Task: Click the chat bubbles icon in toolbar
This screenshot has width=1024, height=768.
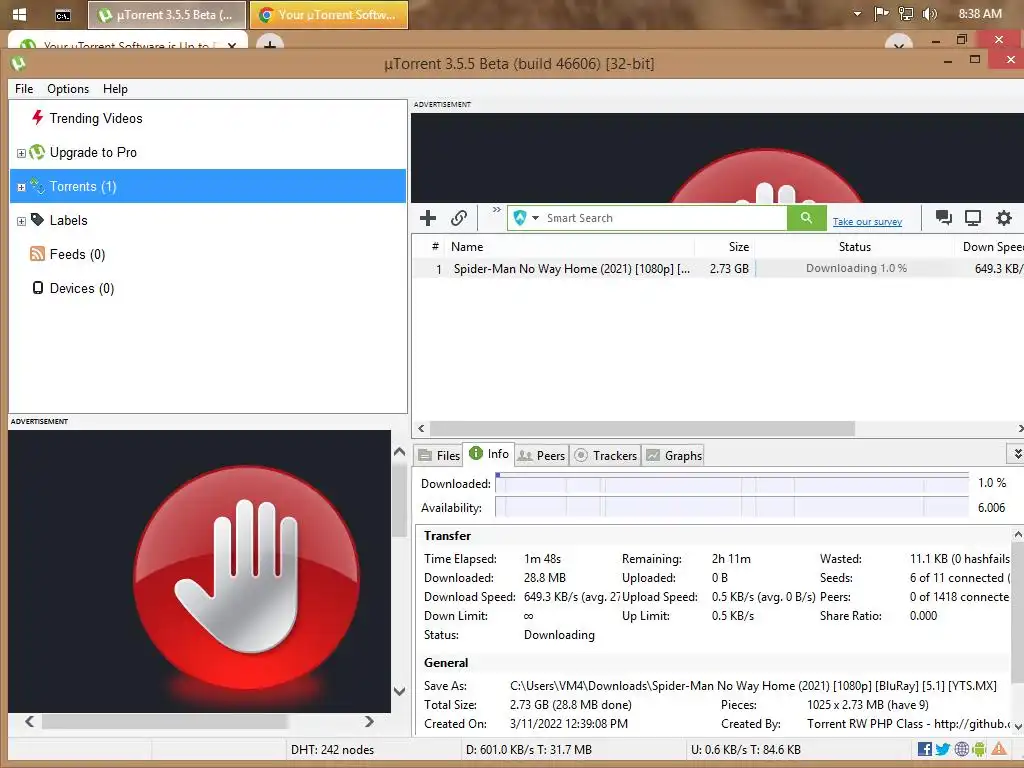Action: point(943,217)
